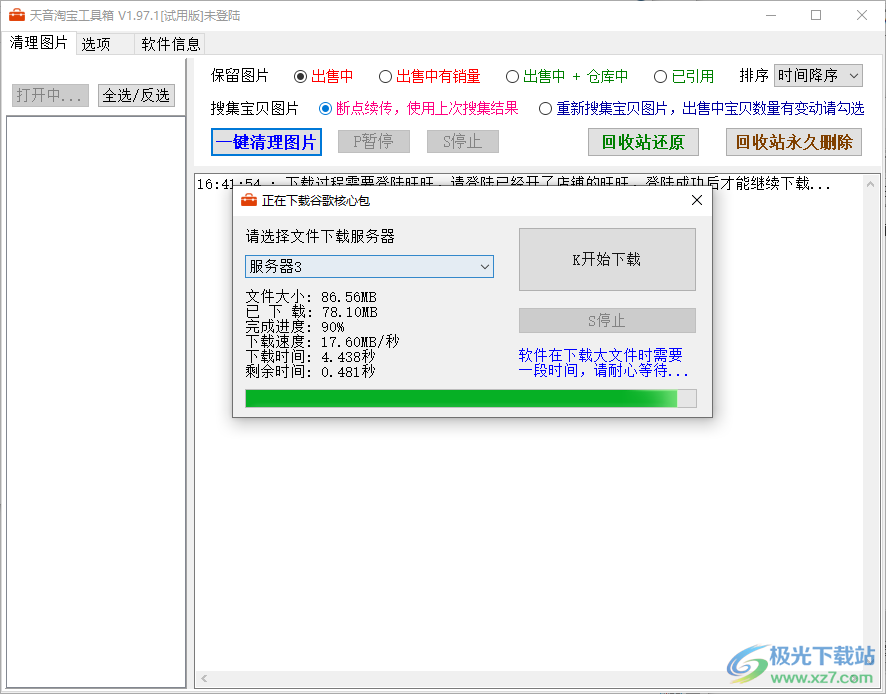
Task: Open the 软件信息 tab
Action: pyautogui.click(x=170, y=44)
